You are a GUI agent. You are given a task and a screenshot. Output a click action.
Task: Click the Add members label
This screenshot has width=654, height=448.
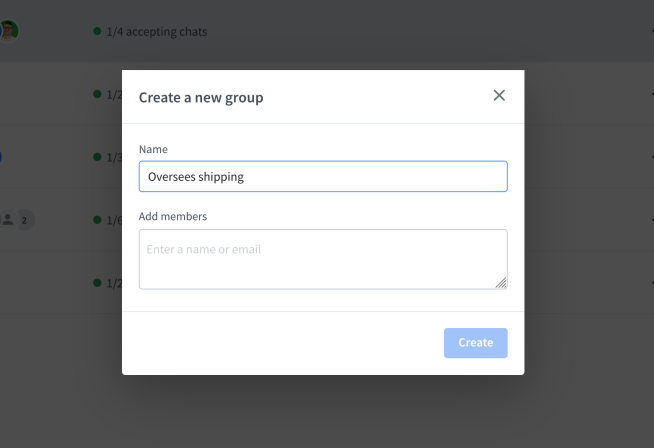[x=173, y=216]
